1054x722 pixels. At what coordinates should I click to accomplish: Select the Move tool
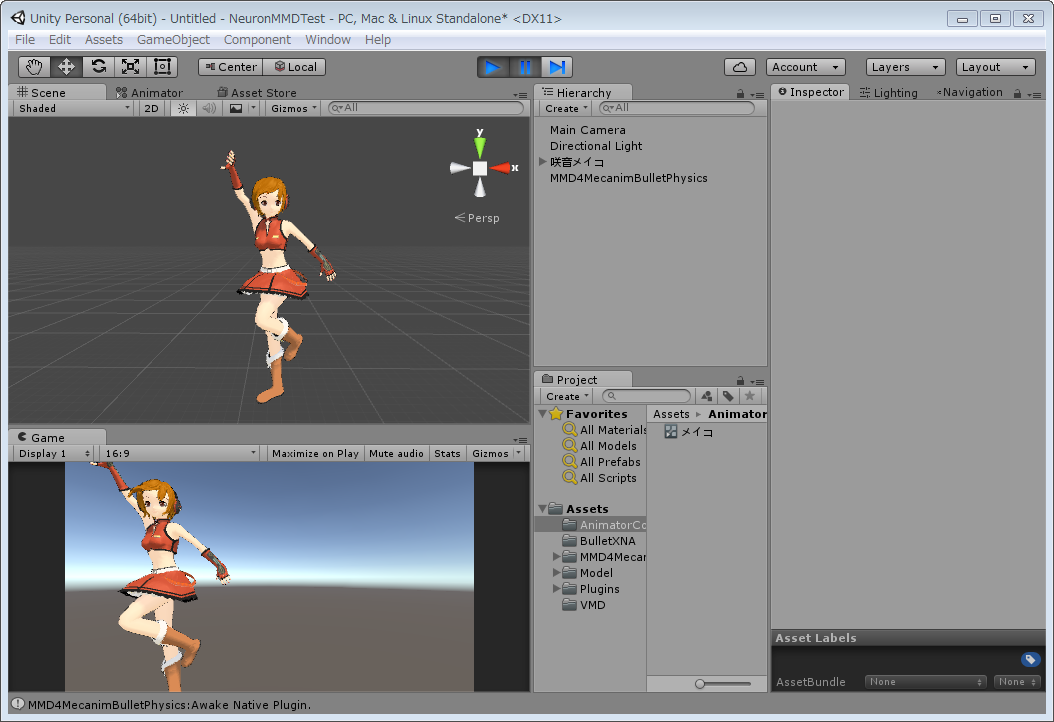tap(65, 65)
